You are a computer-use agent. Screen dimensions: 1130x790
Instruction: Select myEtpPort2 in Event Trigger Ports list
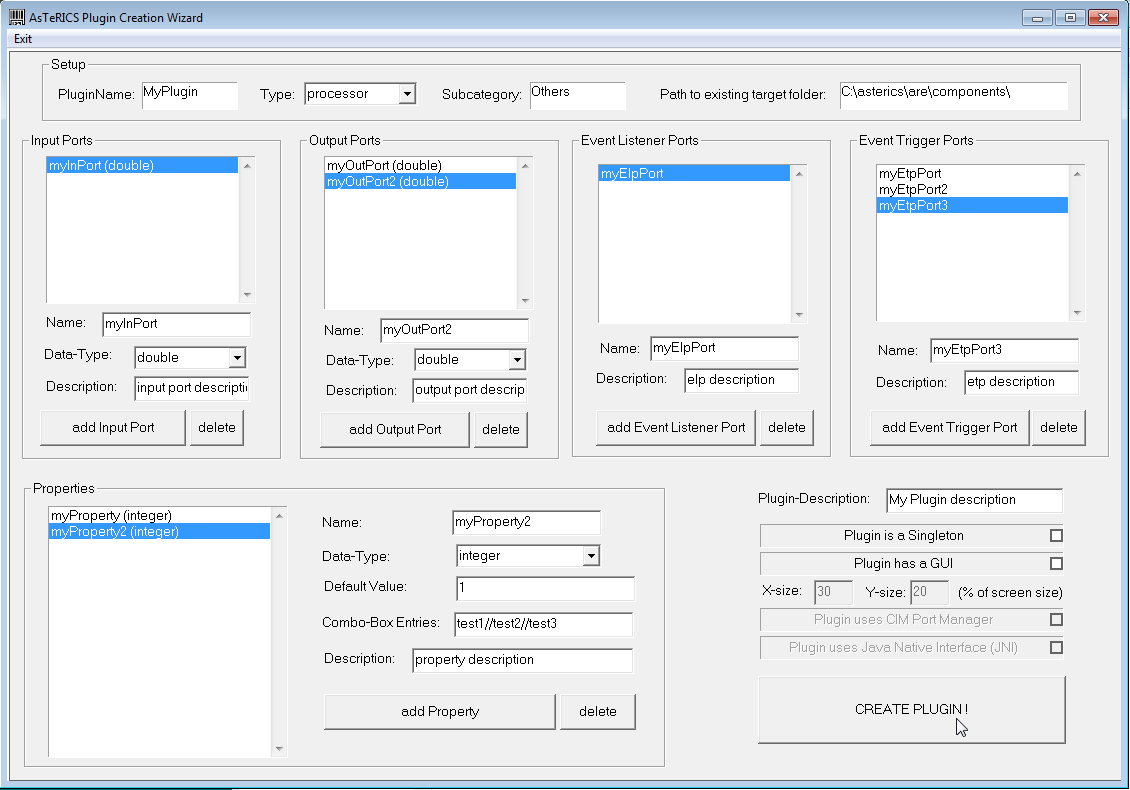[x=913, y=189]
